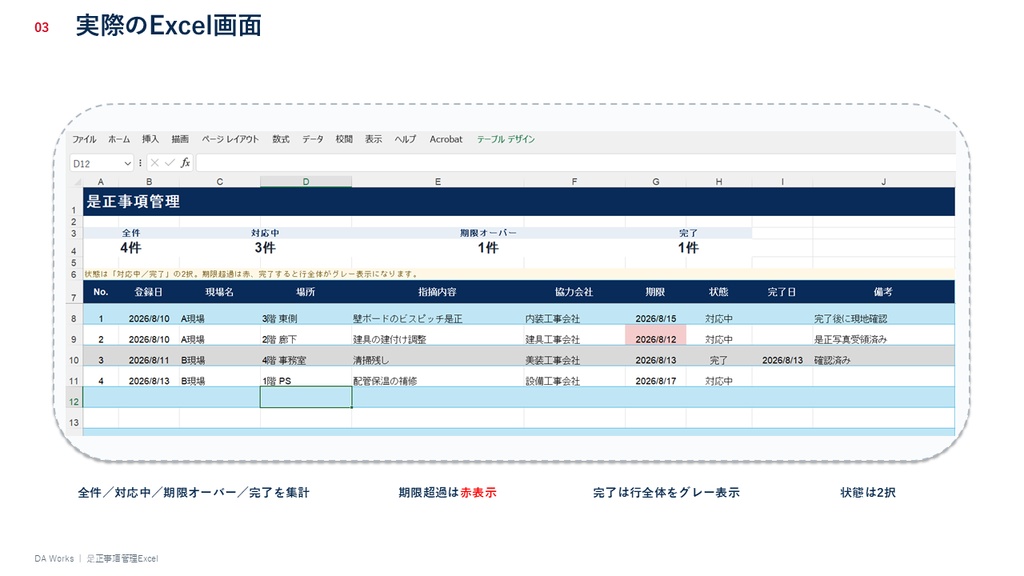Switch to the 数式 tab
Viewport: 1024px width, 576px height.
pos(281,139)
